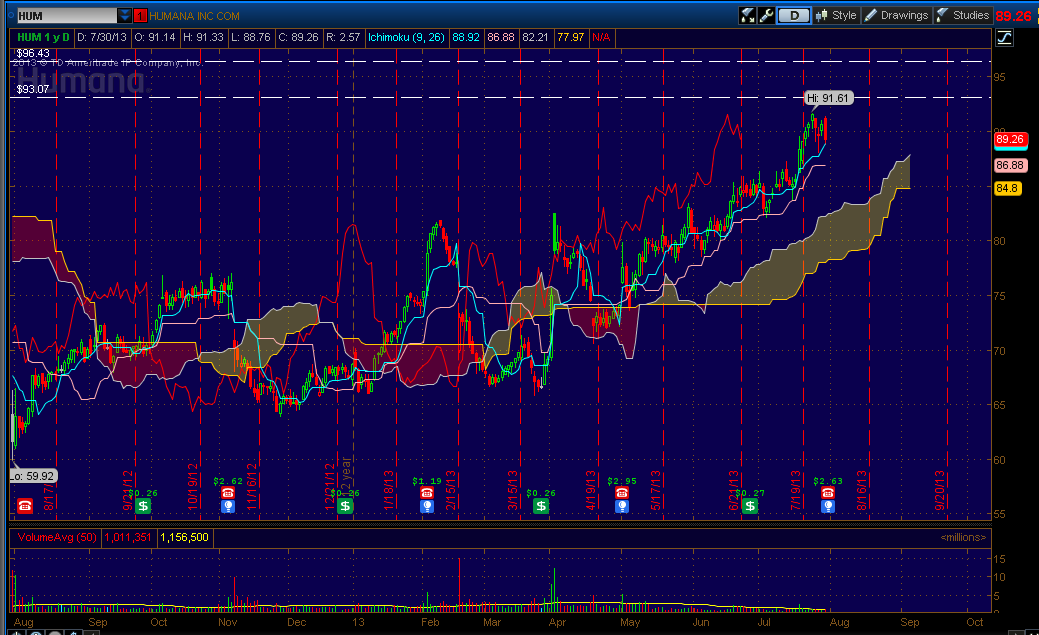Click the cyan 88.92 Ichimoku value
1039x635 pixels.
click(x=466, y=37)
